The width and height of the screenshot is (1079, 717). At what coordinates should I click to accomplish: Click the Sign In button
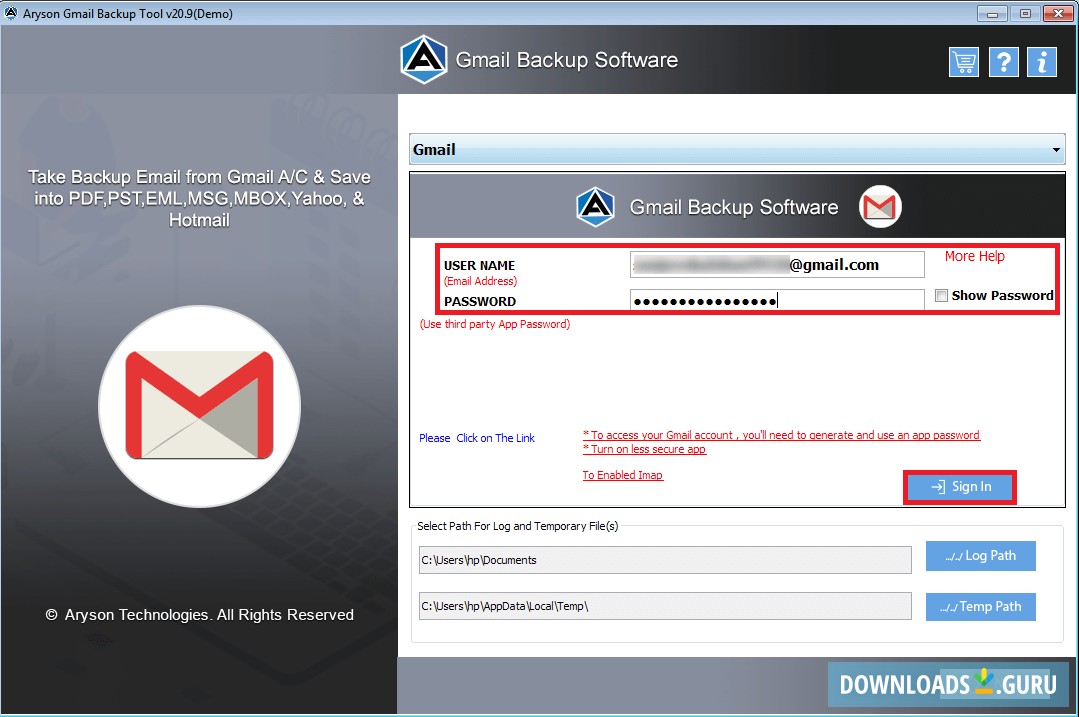click(959, 486)
